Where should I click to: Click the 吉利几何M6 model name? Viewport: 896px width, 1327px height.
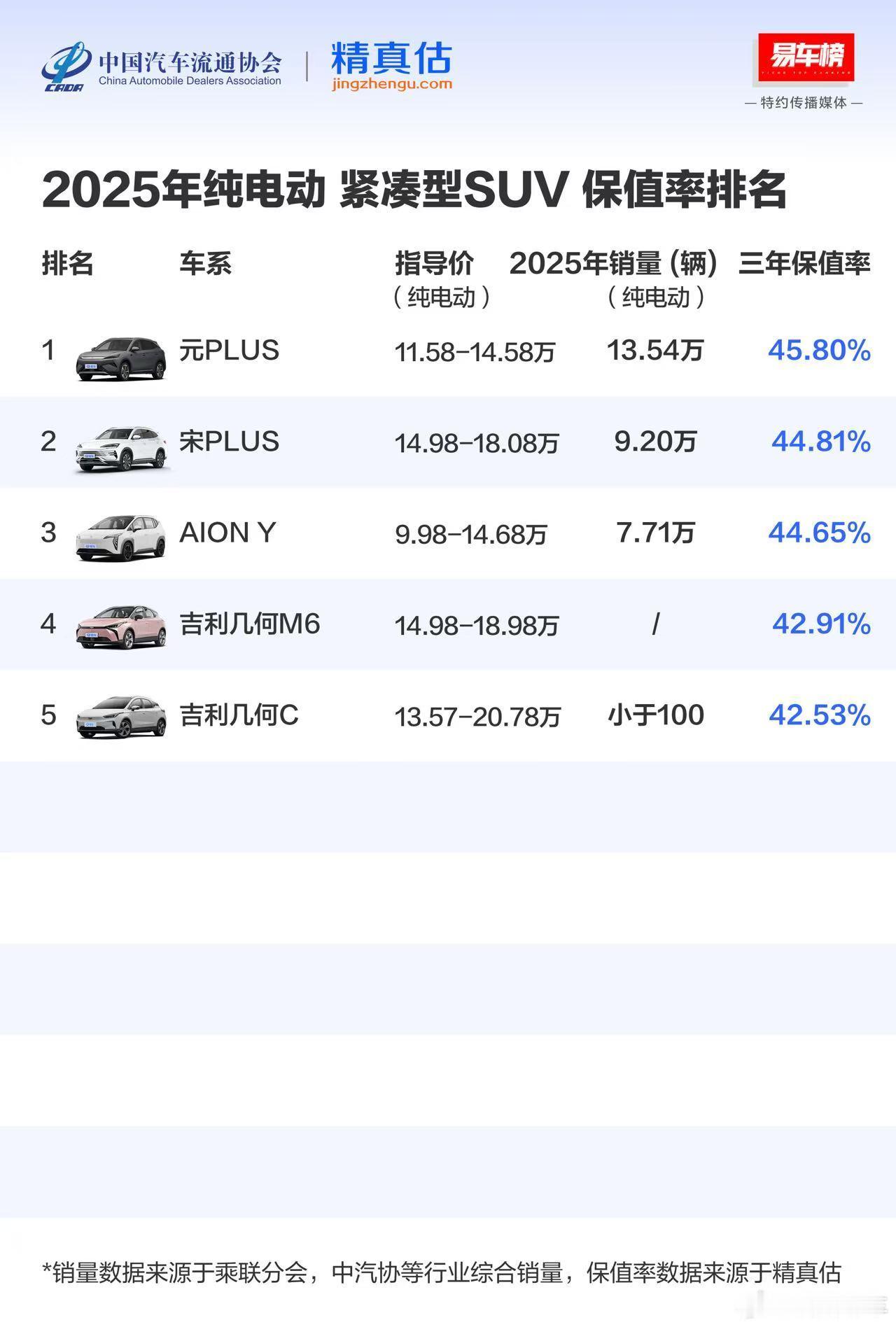[250, 624]
